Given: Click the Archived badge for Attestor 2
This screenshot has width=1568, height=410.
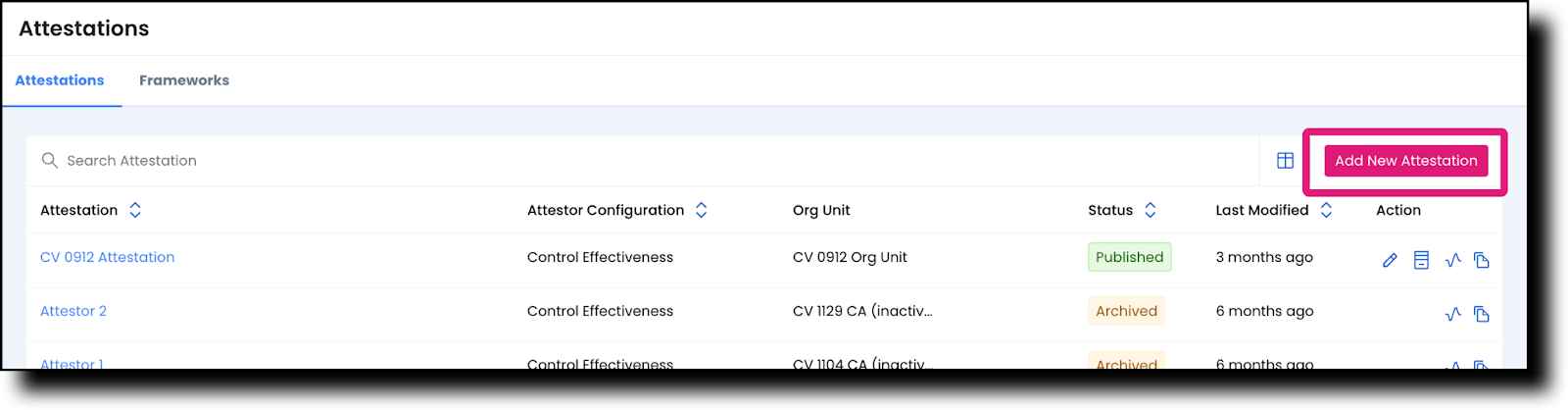Looking at the screenshot, I should click(x=1126, y=311).
